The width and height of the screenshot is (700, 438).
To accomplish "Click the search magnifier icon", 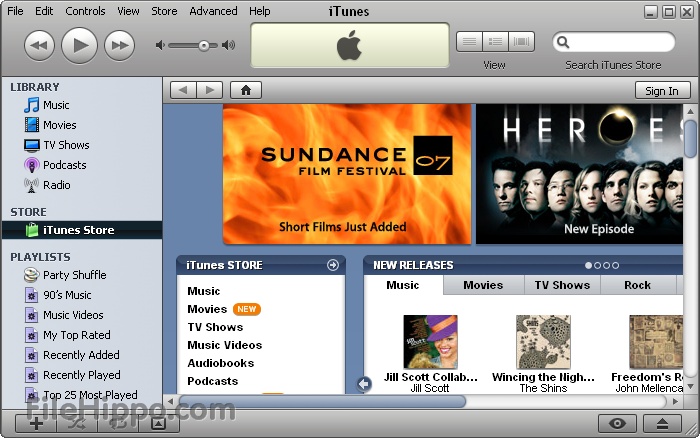I will pos(563,42).
